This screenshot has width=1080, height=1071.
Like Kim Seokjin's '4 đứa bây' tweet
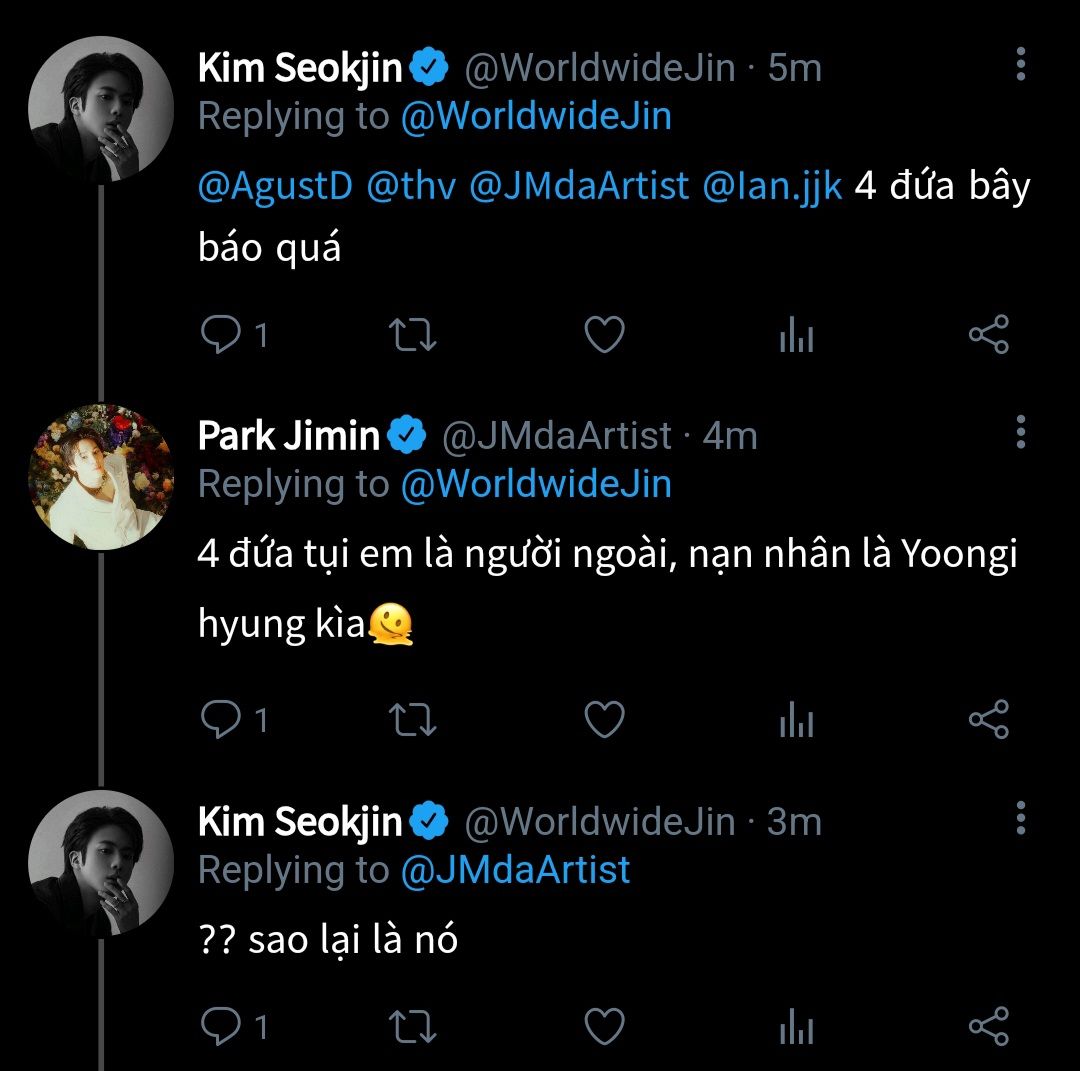pos(604,335)
